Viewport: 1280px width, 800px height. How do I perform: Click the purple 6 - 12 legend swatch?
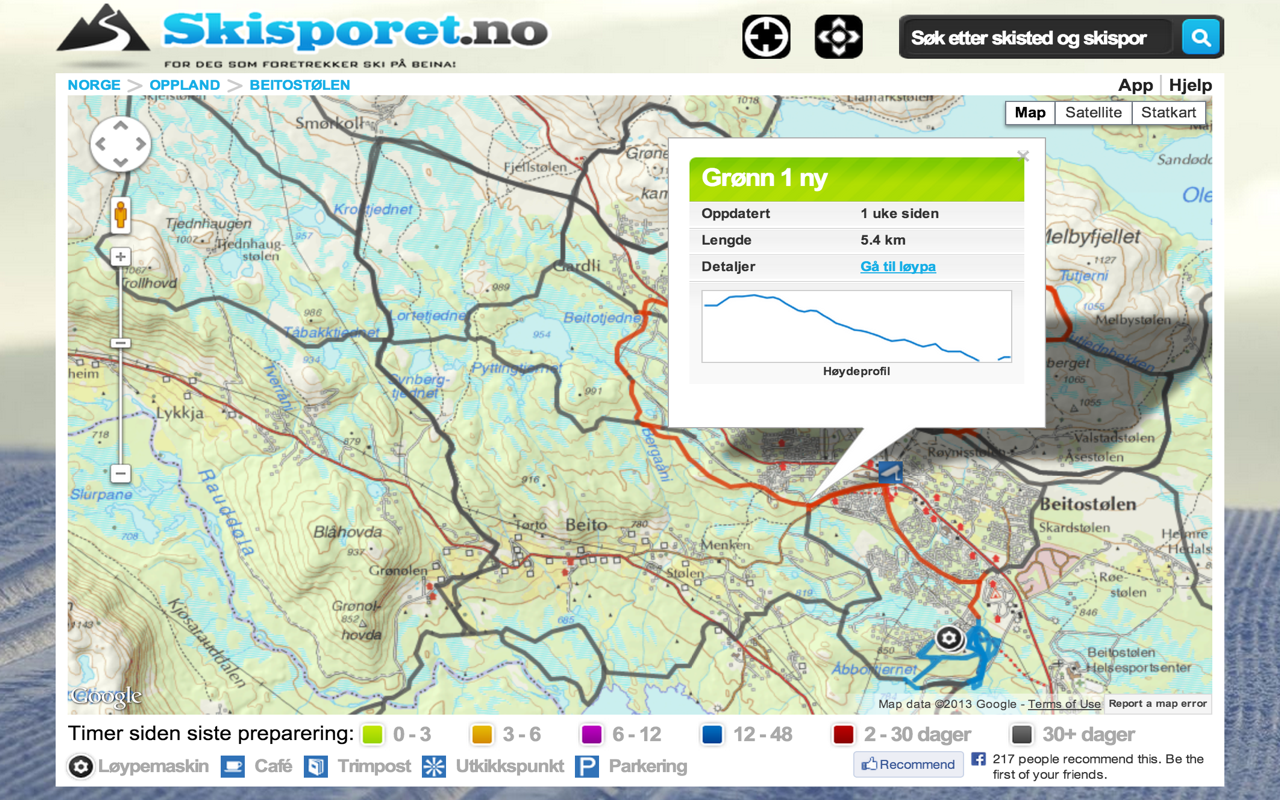(x=592, y=735)
